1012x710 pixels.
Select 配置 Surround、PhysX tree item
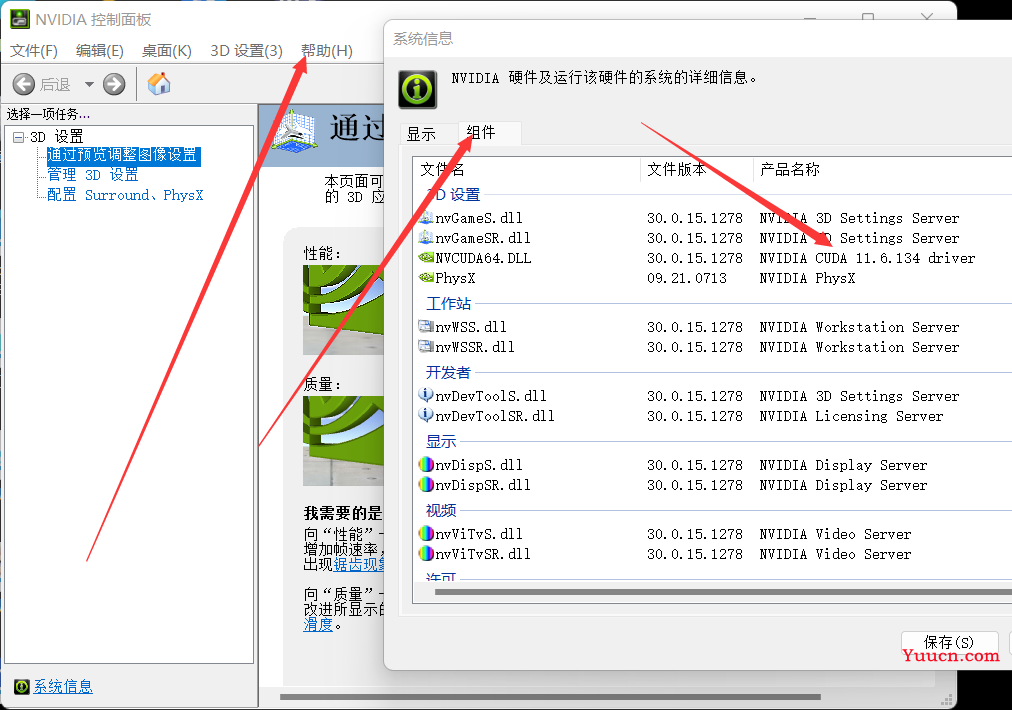pos(124,195)
